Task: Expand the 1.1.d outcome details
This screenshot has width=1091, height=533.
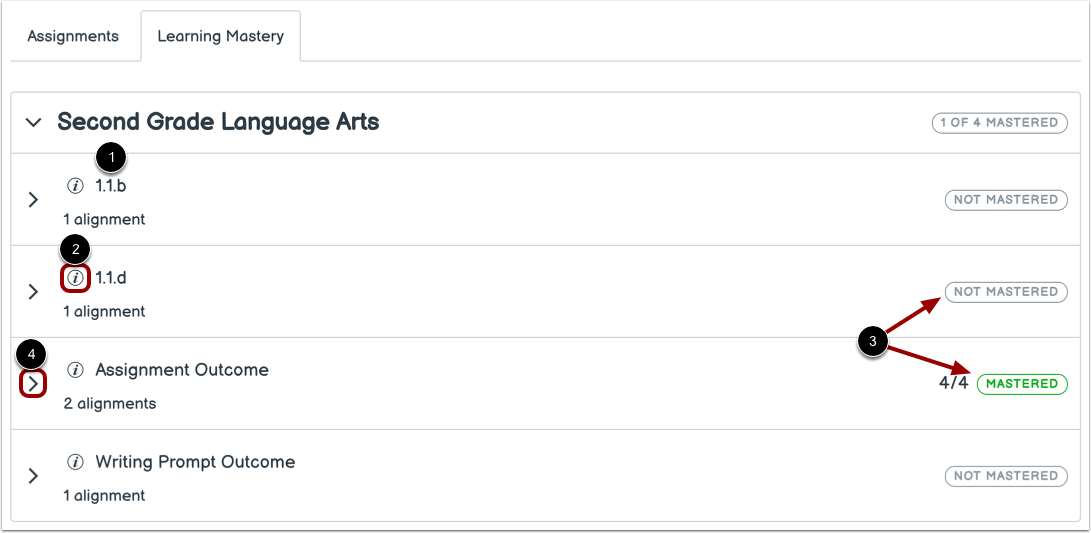Action: [33, 292]
